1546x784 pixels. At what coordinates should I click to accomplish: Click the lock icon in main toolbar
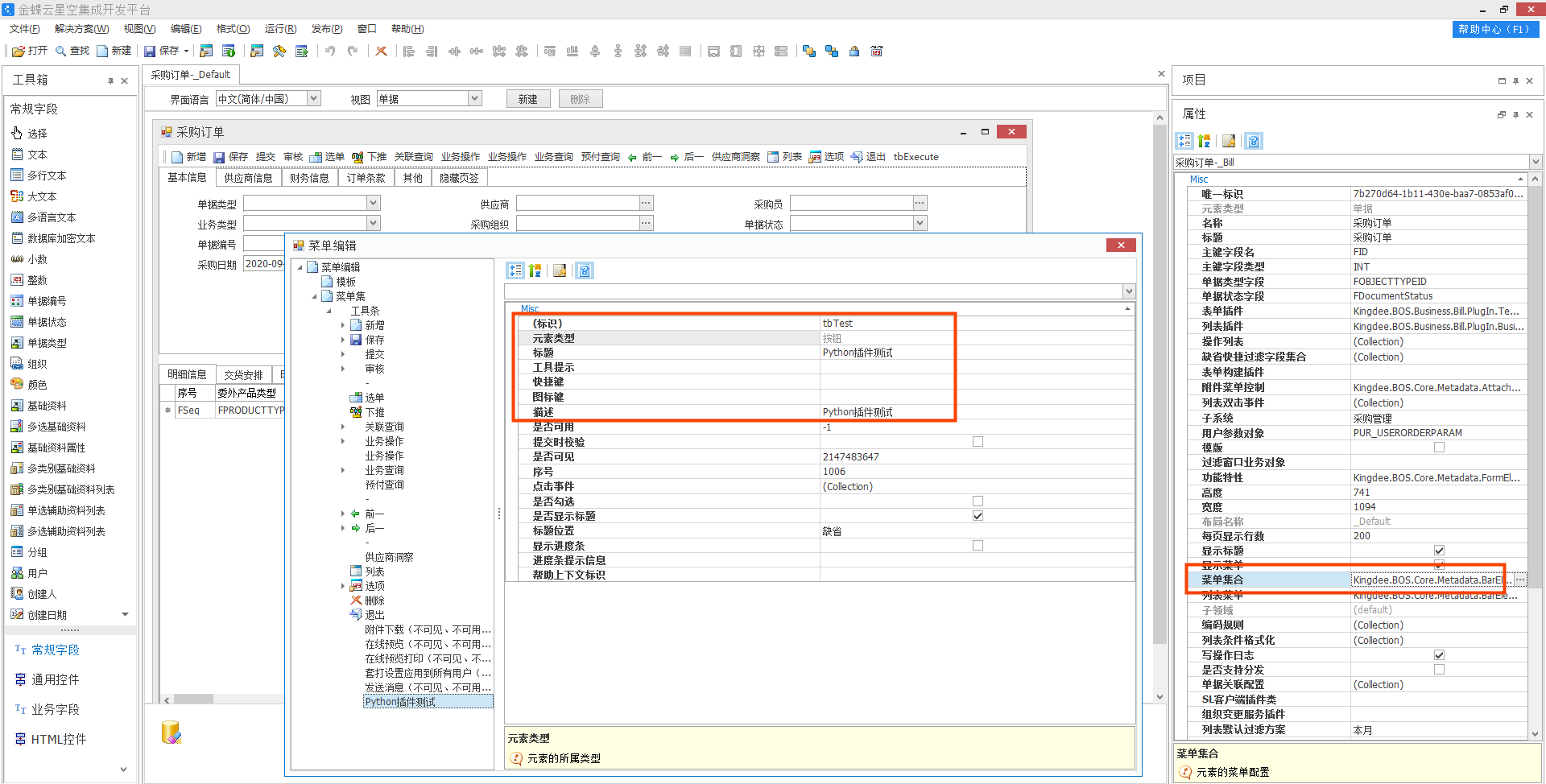854,51
